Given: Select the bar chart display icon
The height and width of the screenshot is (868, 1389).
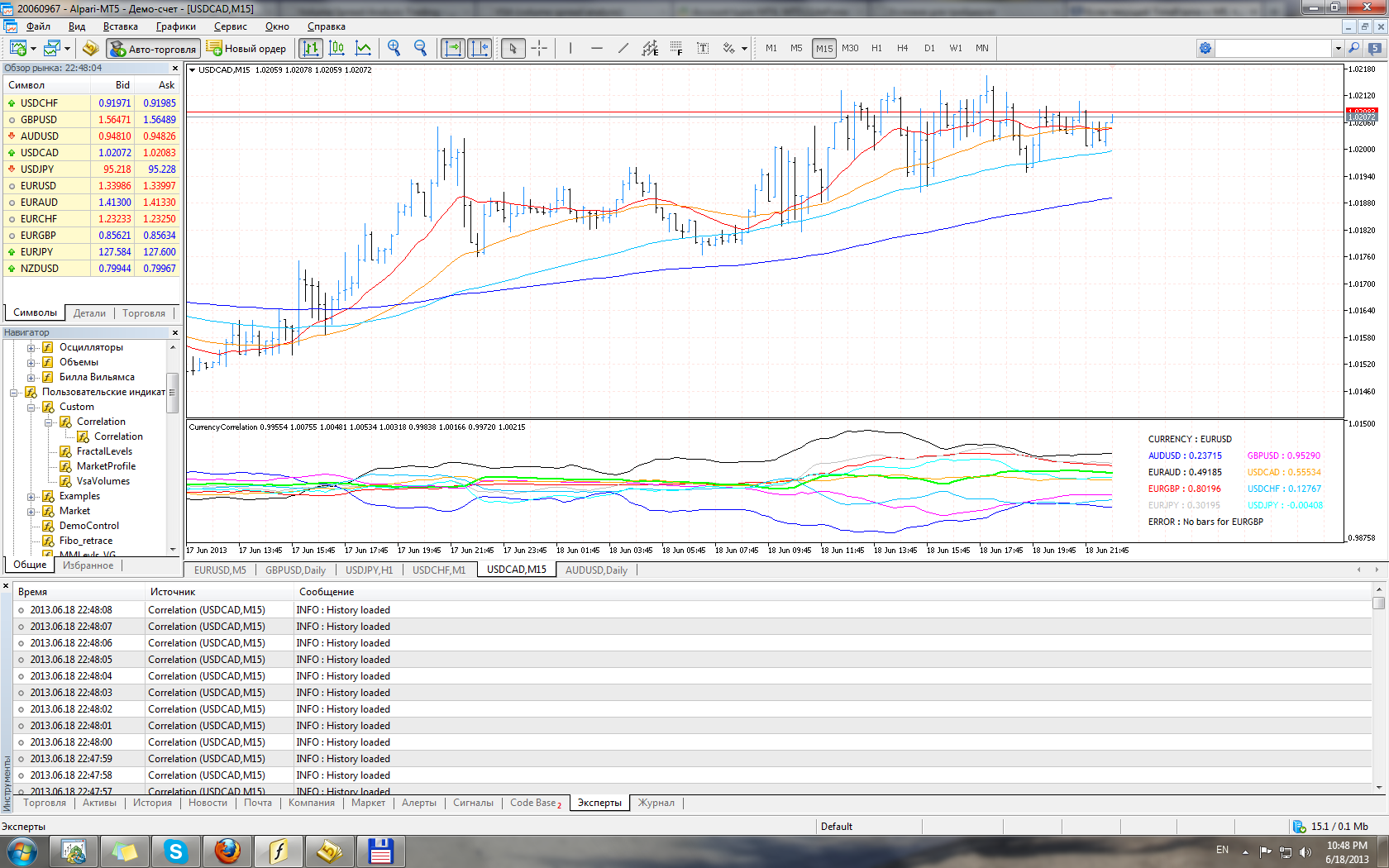Looking at the screenshot, I should tap(311, 48).
